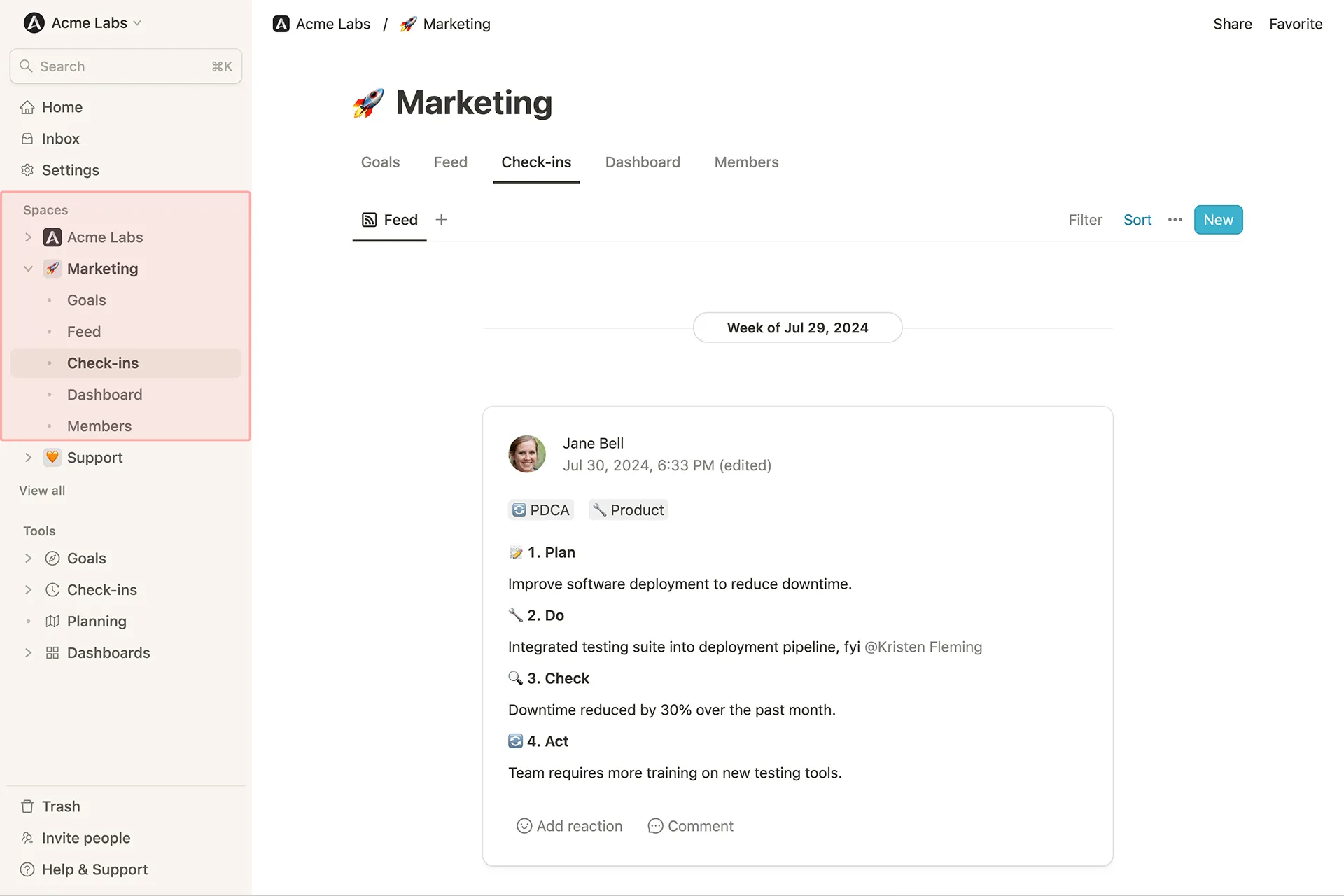Click the New button
The width and height of the screenshot is (1344, 896).
tap(1218, 220)
